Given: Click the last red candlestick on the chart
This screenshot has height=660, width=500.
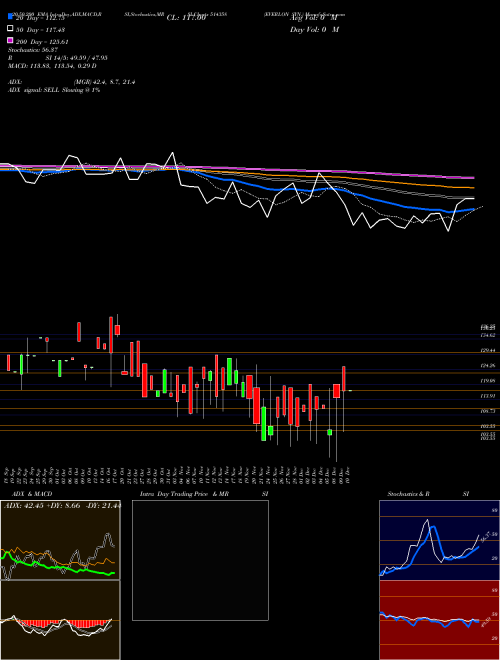Looking at the screenshot, I should [x=344, y=379].
